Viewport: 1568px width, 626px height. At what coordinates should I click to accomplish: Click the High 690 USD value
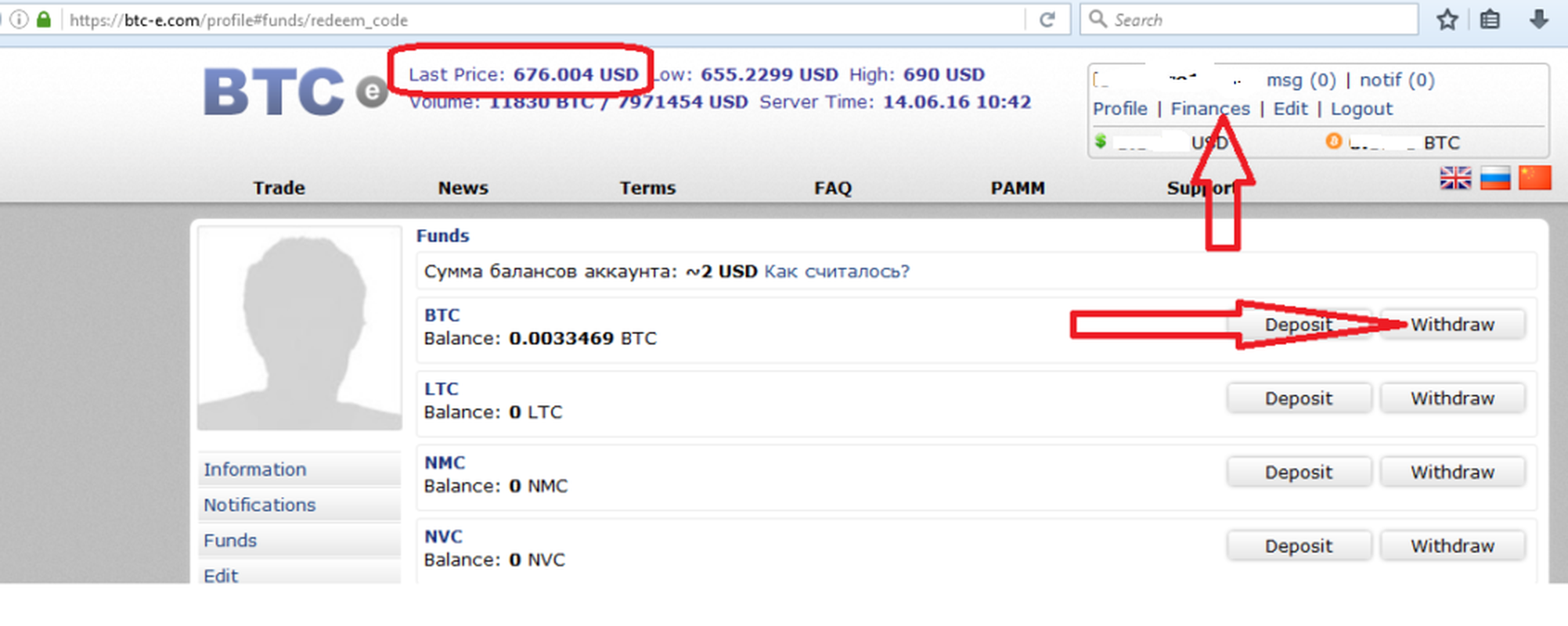click(943, 74)
